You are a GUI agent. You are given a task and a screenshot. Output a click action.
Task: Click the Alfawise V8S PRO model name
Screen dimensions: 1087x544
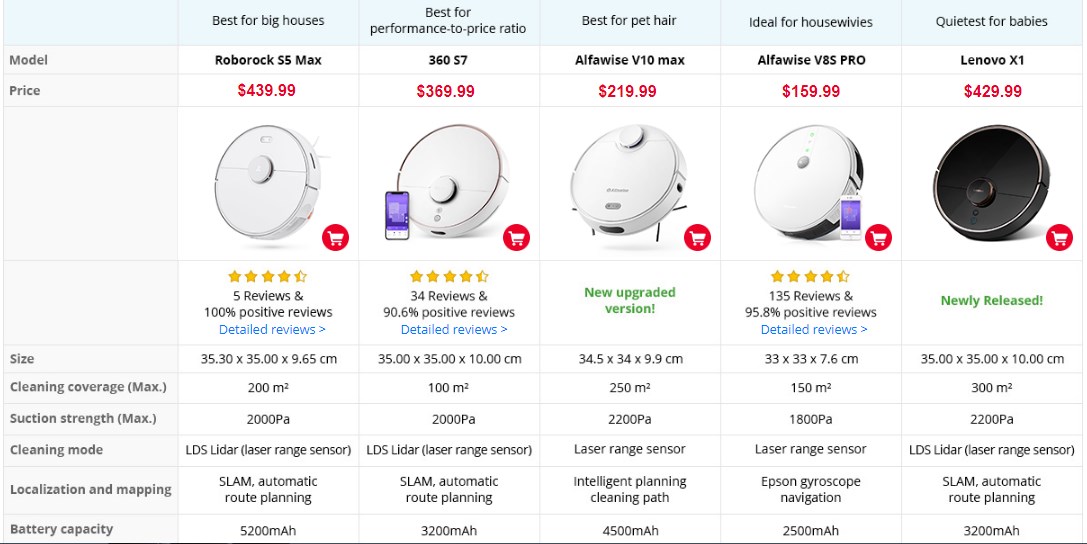click(811, 60)
